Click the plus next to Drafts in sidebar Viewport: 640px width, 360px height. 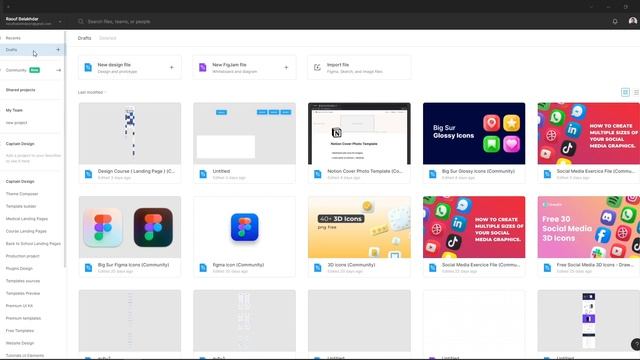coord(58,50)
